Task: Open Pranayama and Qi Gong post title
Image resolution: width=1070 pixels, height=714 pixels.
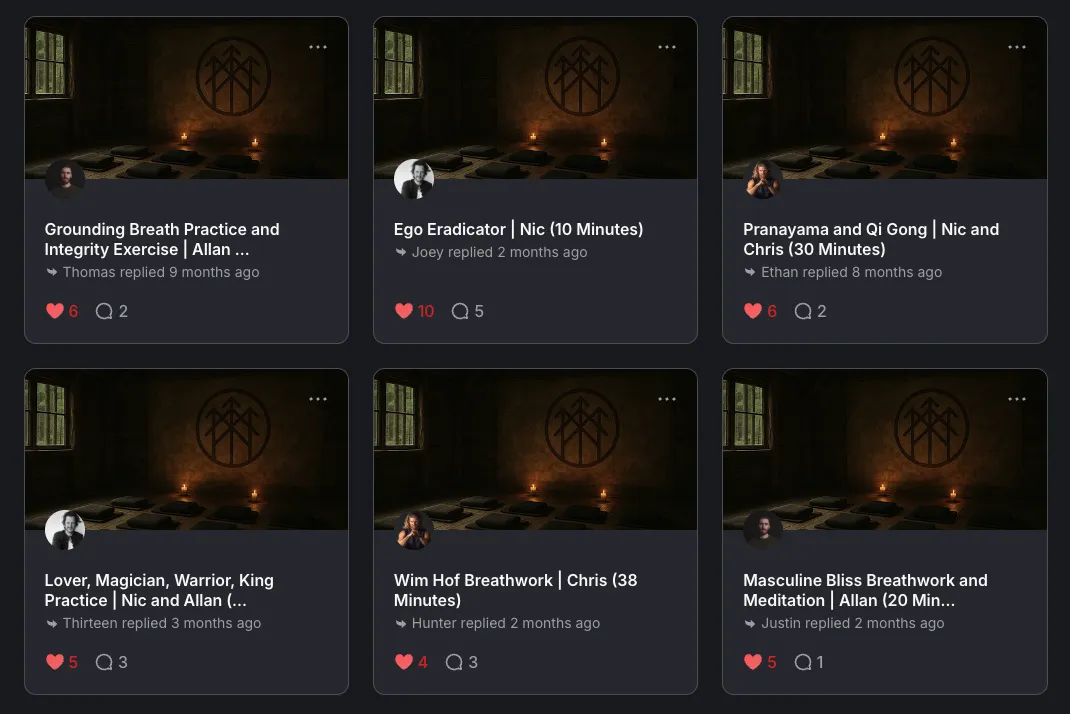Action: tap(871, 239)
